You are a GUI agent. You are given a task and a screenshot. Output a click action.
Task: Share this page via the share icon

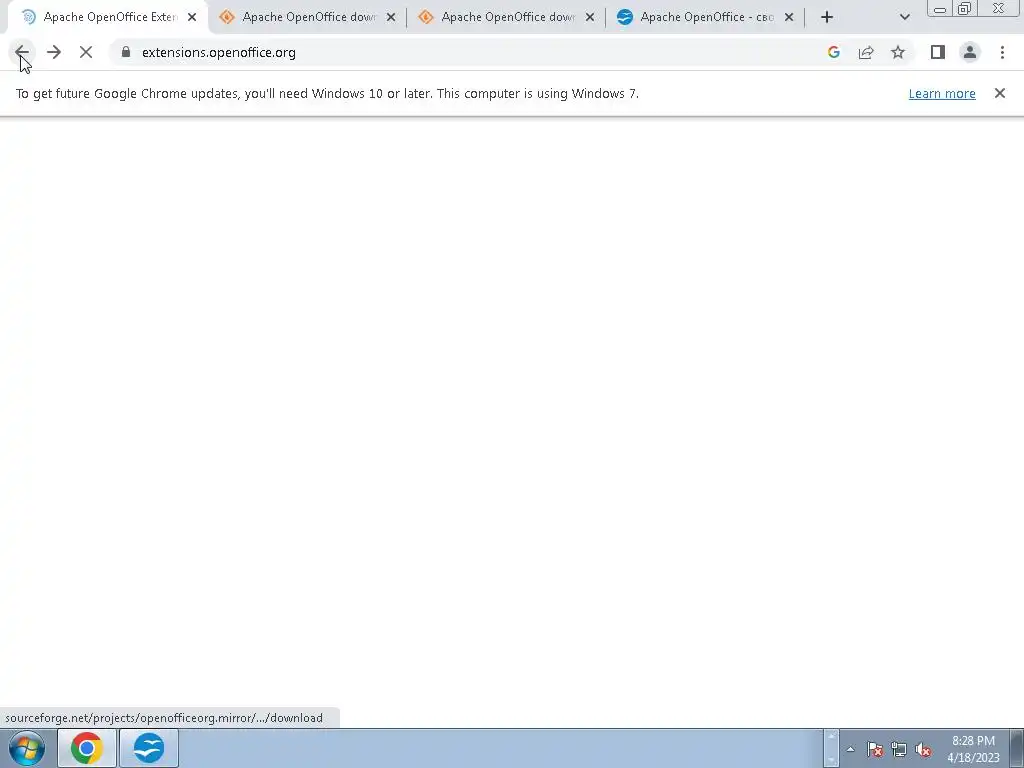(866, 52)
